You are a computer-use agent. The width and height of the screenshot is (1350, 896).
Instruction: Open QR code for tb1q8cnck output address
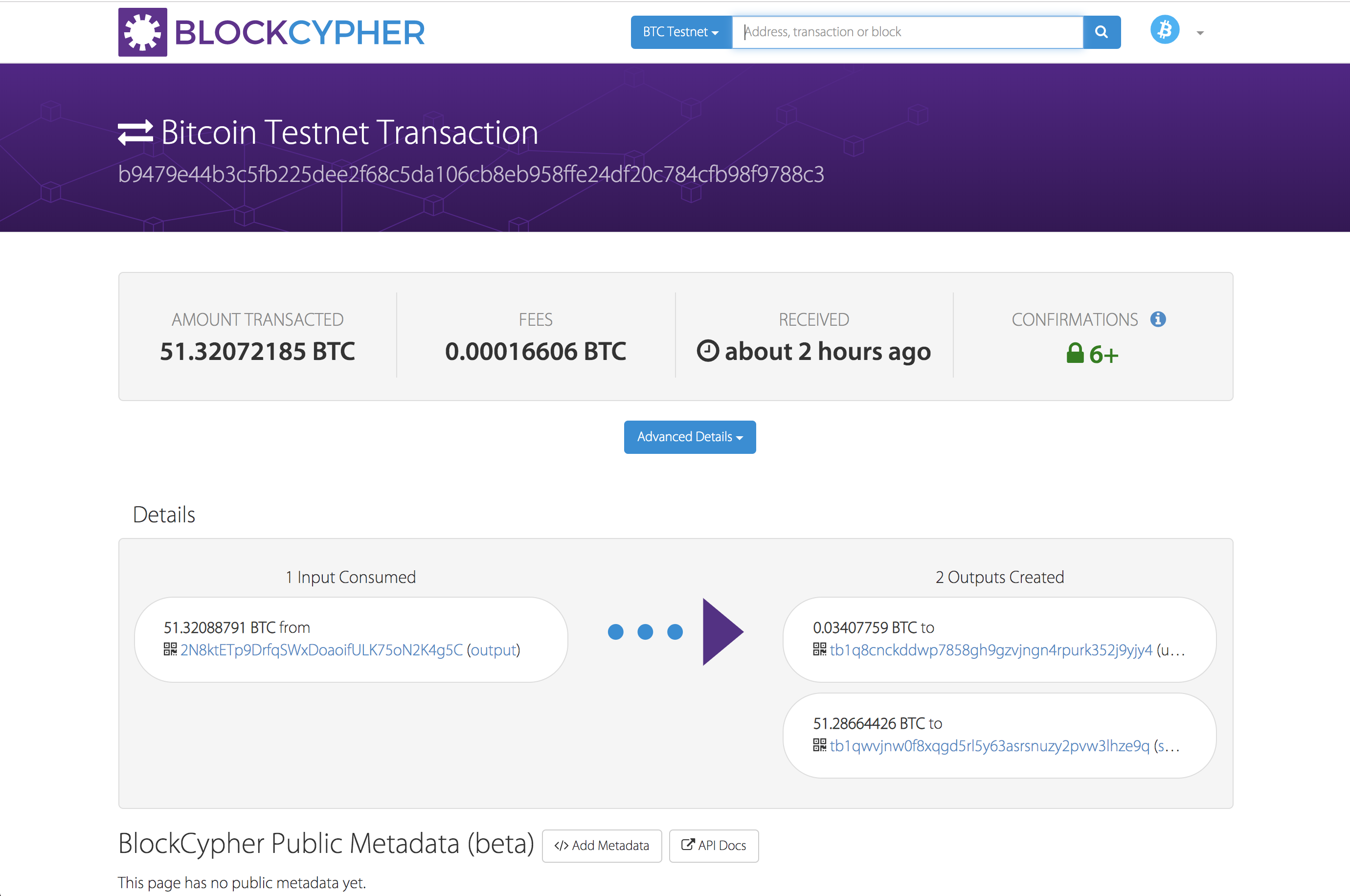pos(819,649)
